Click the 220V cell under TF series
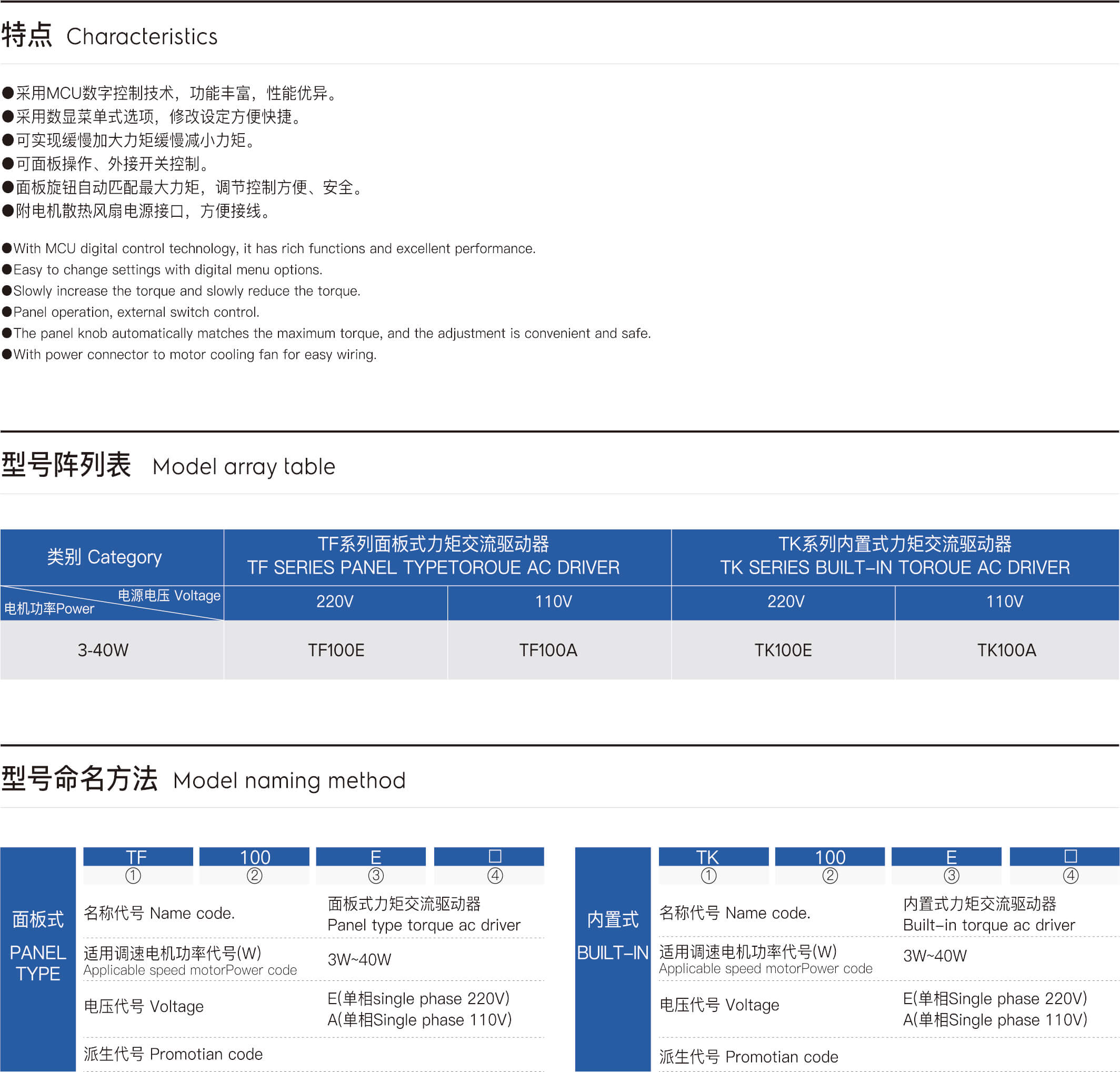This screenshot has height=1072, width=1120. point(335,602)
